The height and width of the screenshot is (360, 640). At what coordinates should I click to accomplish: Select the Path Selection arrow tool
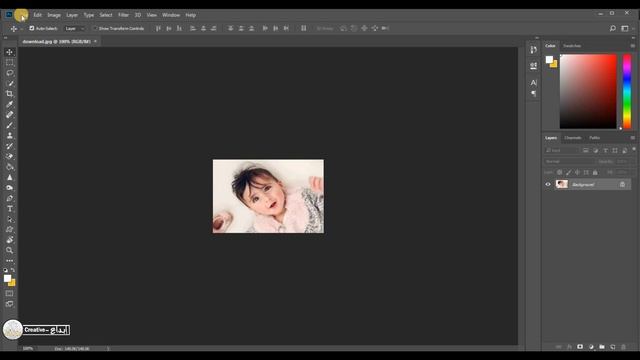point(9,219)
